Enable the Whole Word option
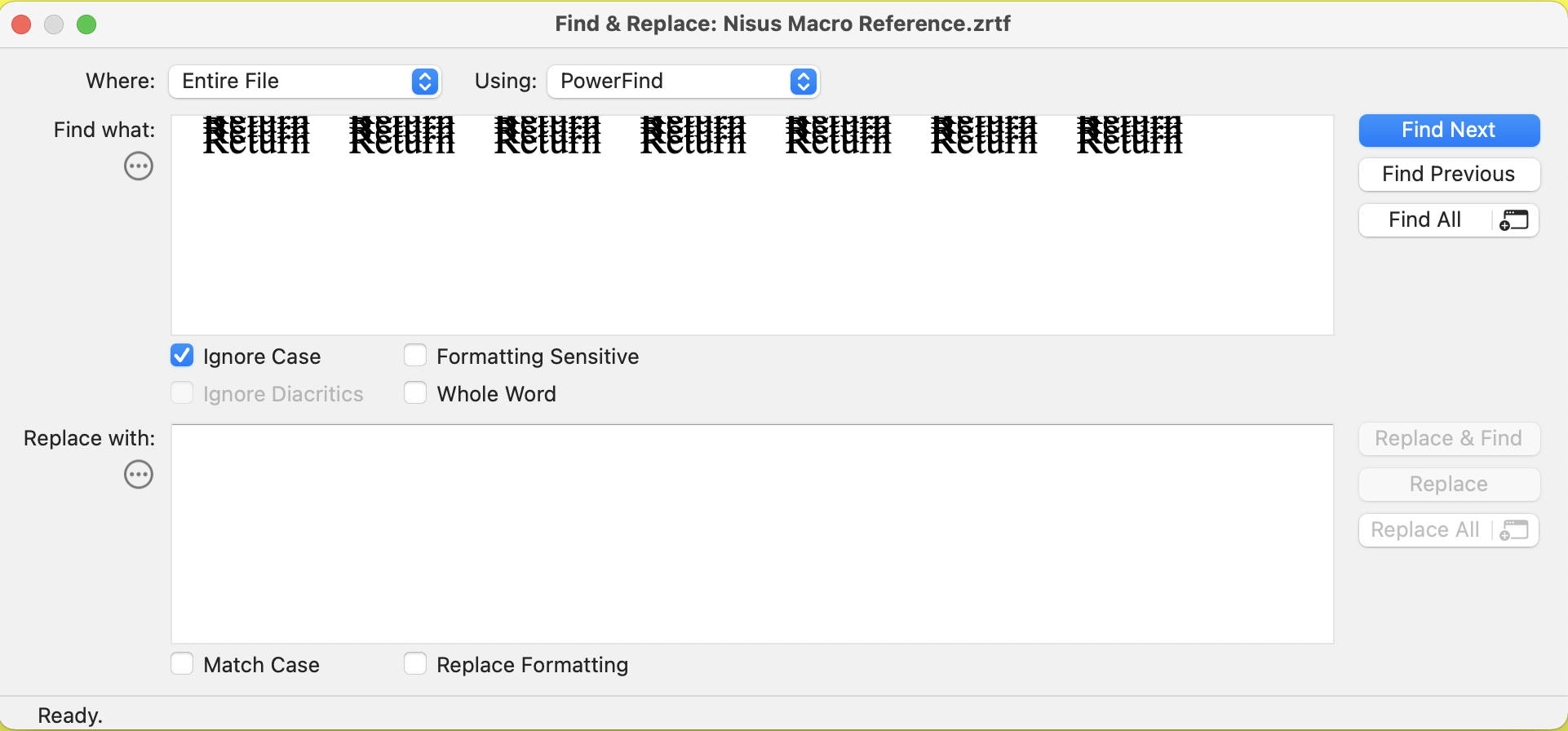The height and width of the screenshot is (731, 1568). tap(415, 392)
